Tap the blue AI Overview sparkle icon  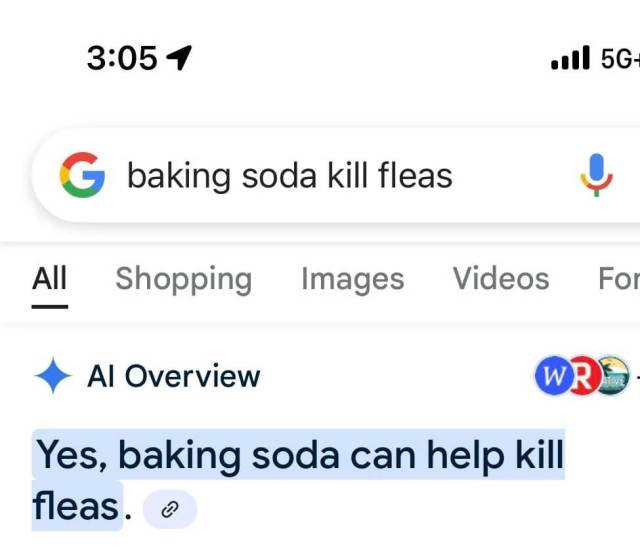coord(52,377)
